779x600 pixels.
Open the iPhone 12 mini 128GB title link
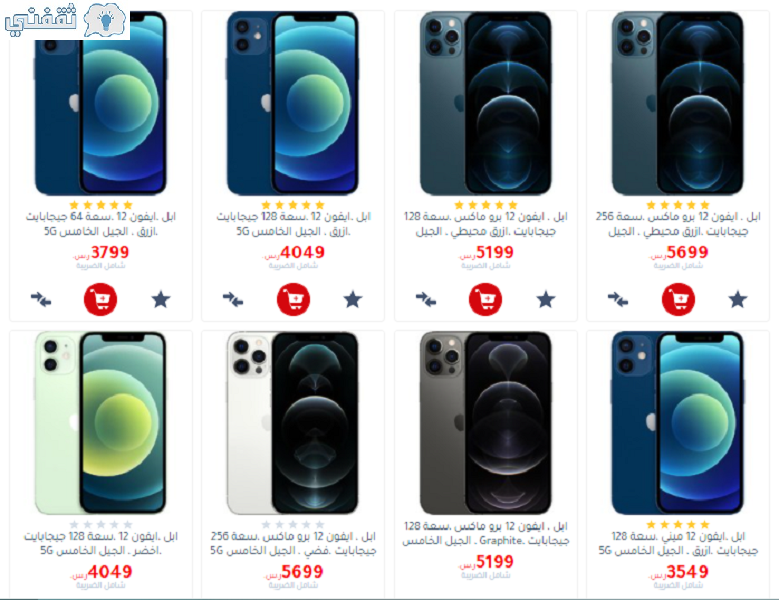(678, 543)
